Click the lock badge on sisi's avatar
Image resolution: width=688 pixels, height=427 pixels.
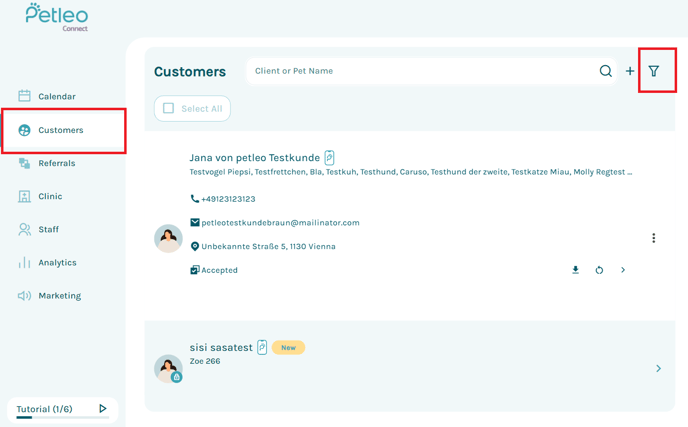(x=176, y=377)
